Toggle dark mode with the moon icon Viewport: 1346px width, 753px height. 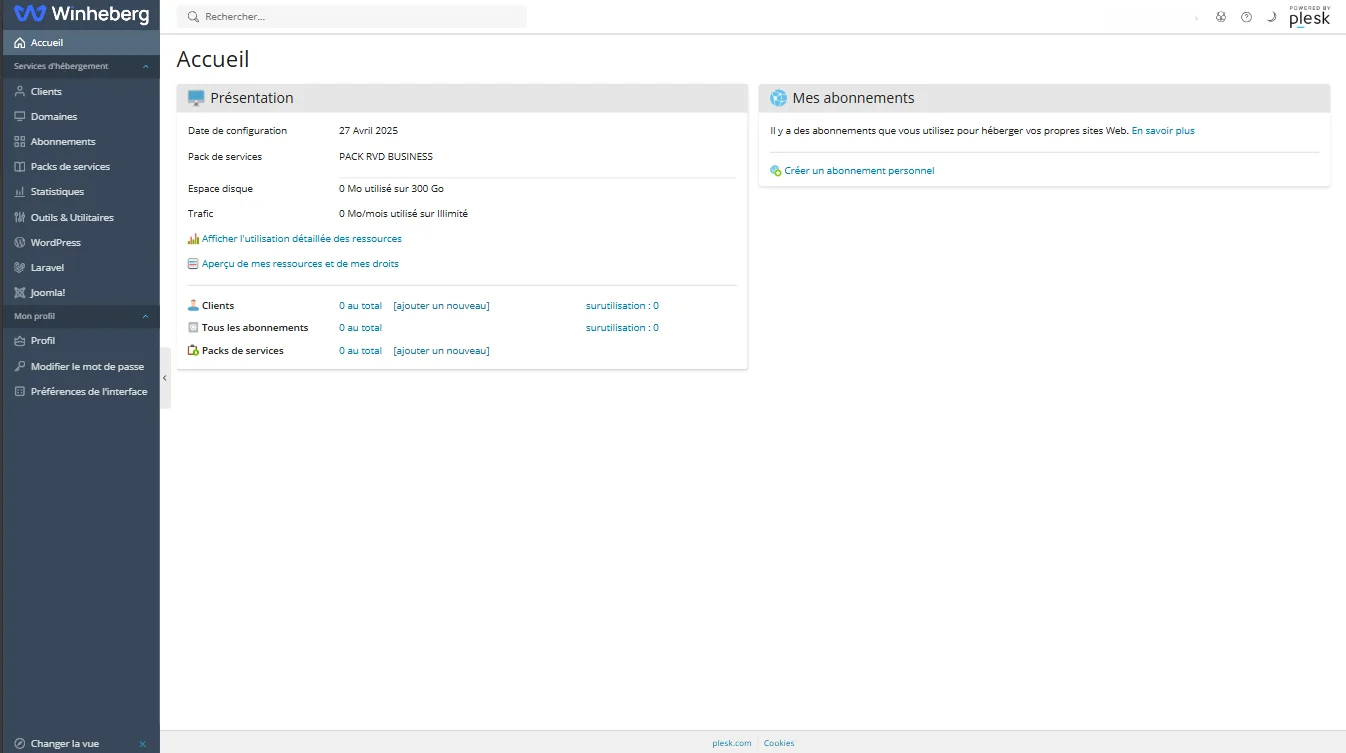[1271, 17]
